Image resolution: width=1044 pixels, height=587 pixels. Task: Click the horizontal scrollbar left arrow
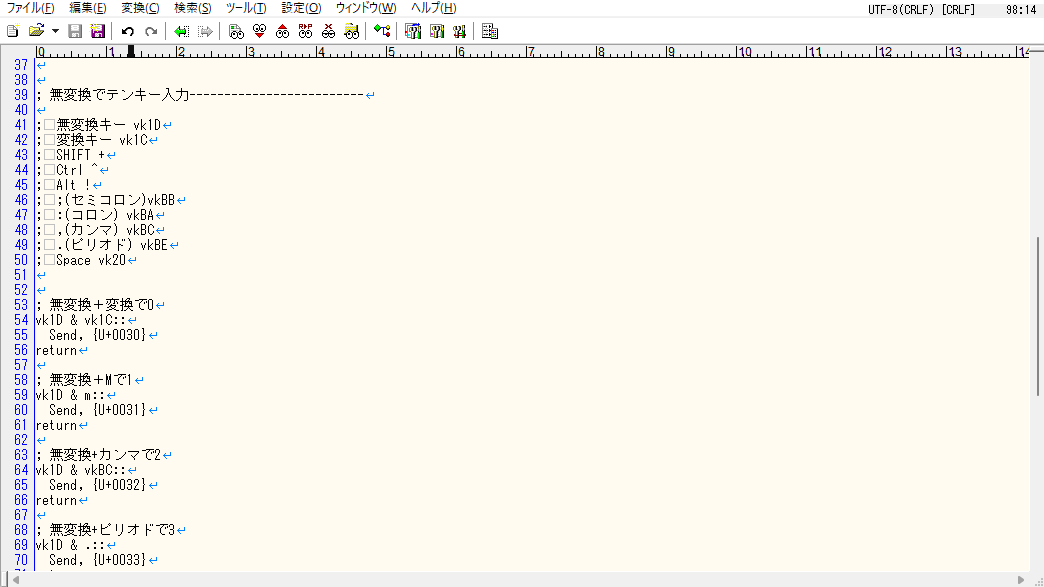pos(16,580)
